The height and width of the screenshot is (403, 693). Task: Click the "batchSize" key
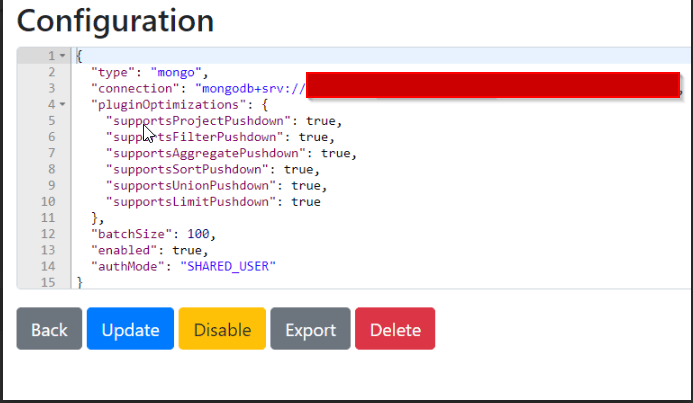tap(131, 234)
